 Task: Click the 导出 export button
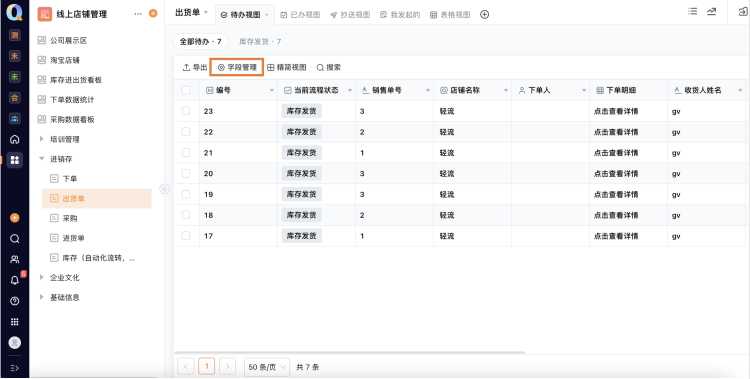[x=195, y=67]
